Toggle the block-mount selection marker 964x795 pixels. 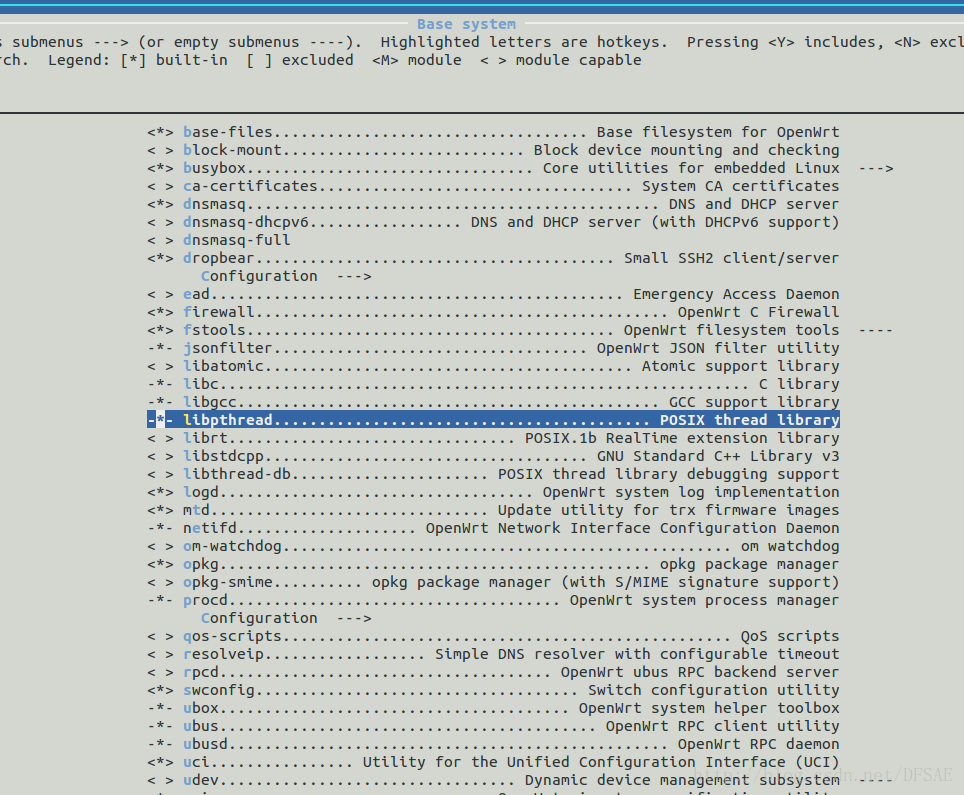pyautogui.click(x=160, y=150)
